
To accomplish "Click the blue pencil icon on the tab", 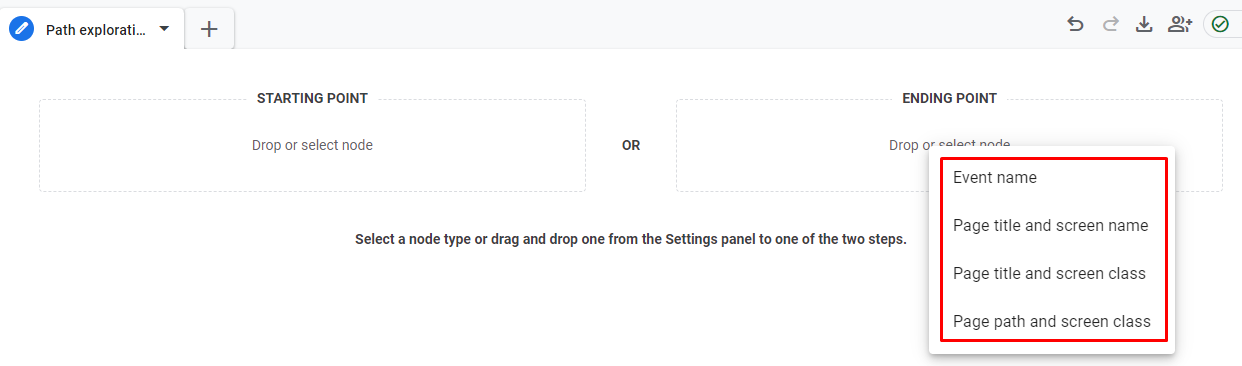I will click(x=21, y=29).
